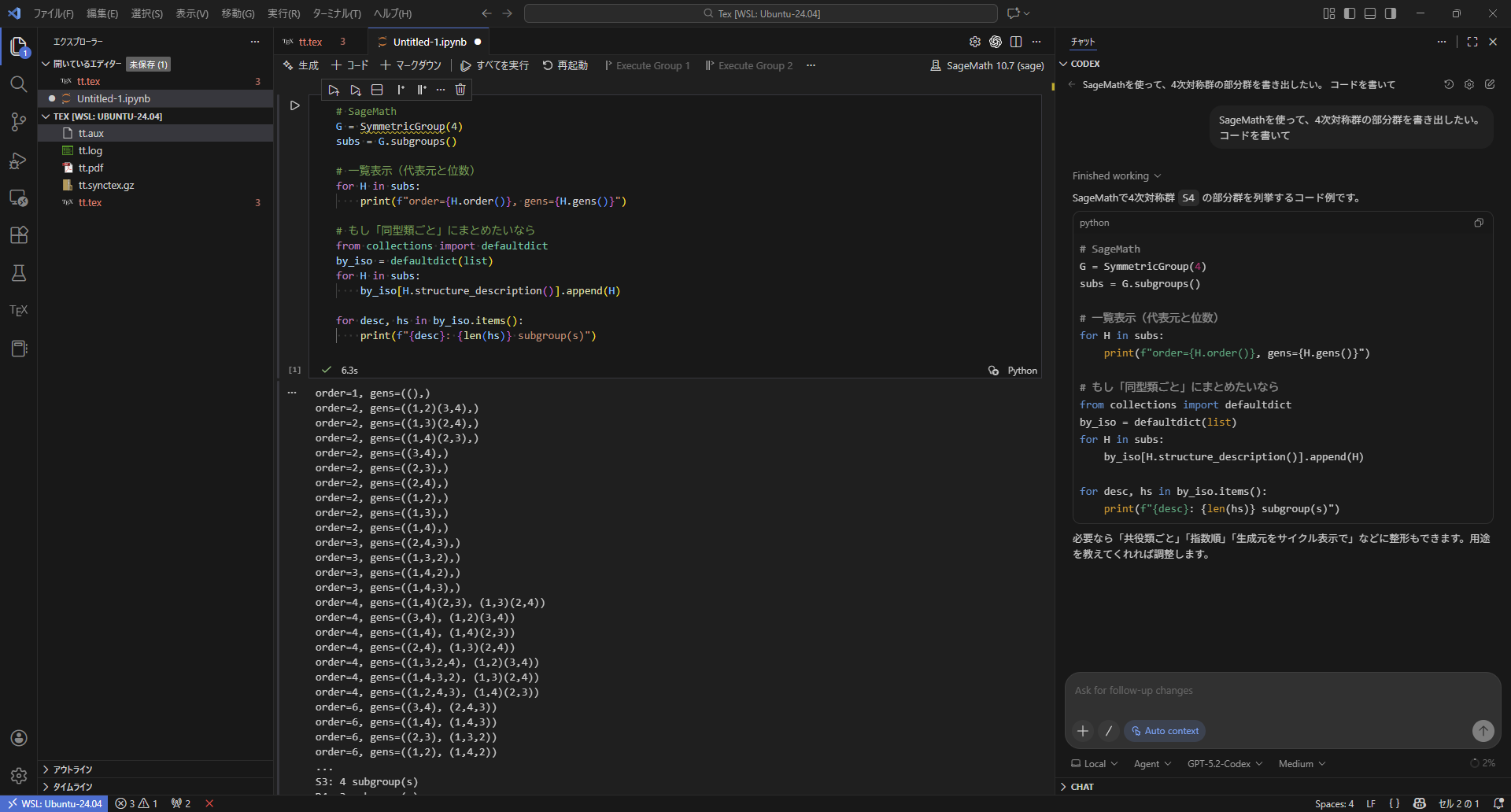Open the Extensions view
The height and width of the screenshot is (812, 1511).
pyautogui.click(x=19, y=234)
